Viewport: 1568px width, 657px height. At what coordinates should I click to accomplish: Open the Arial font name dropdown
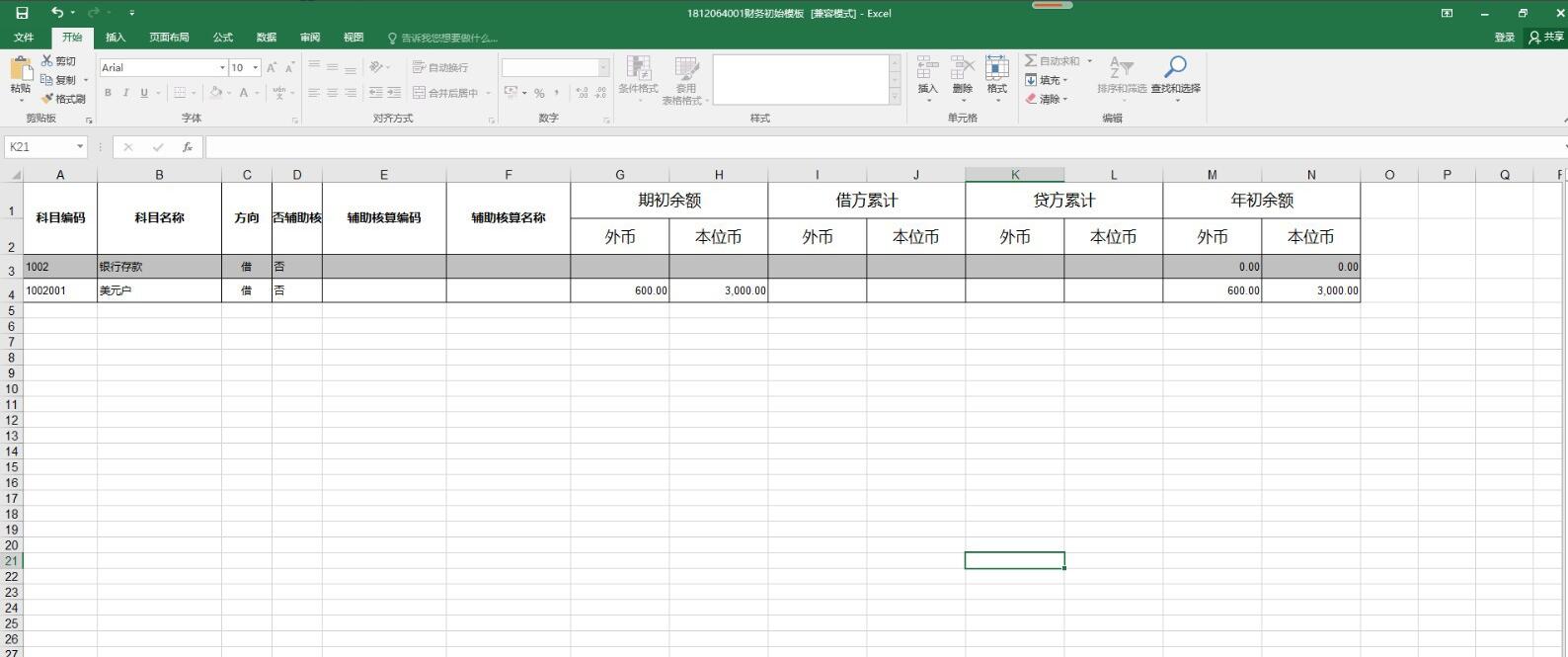tap(222, 67)
